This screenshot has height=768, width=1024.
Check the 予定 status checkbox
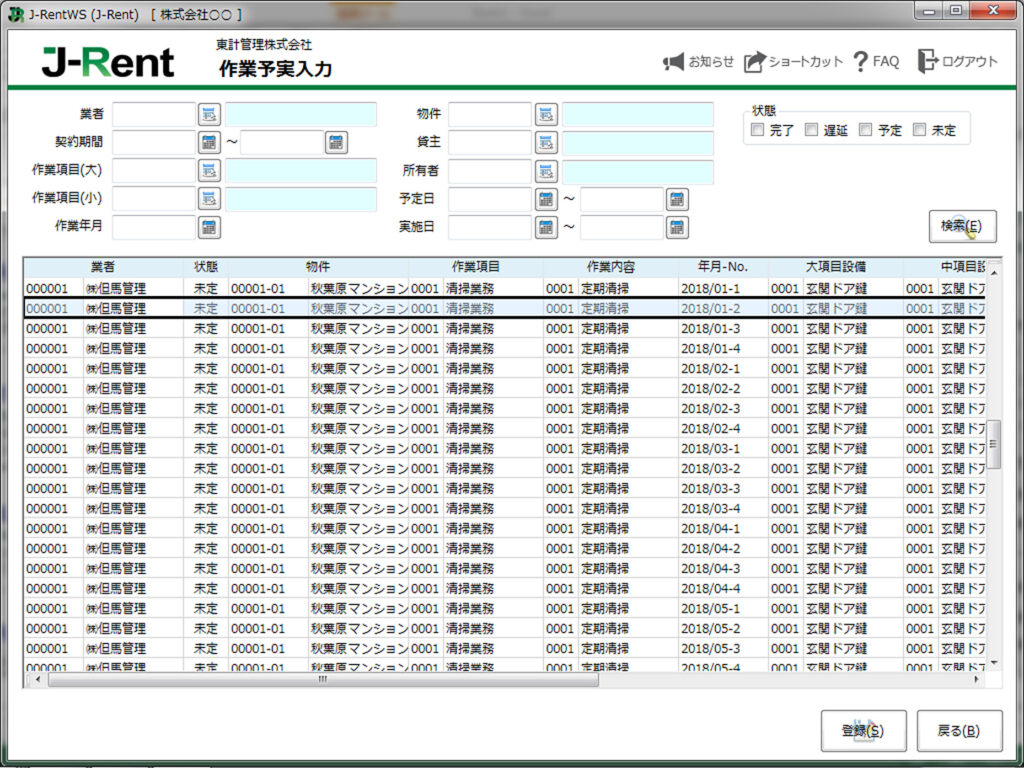coord(865,130)
